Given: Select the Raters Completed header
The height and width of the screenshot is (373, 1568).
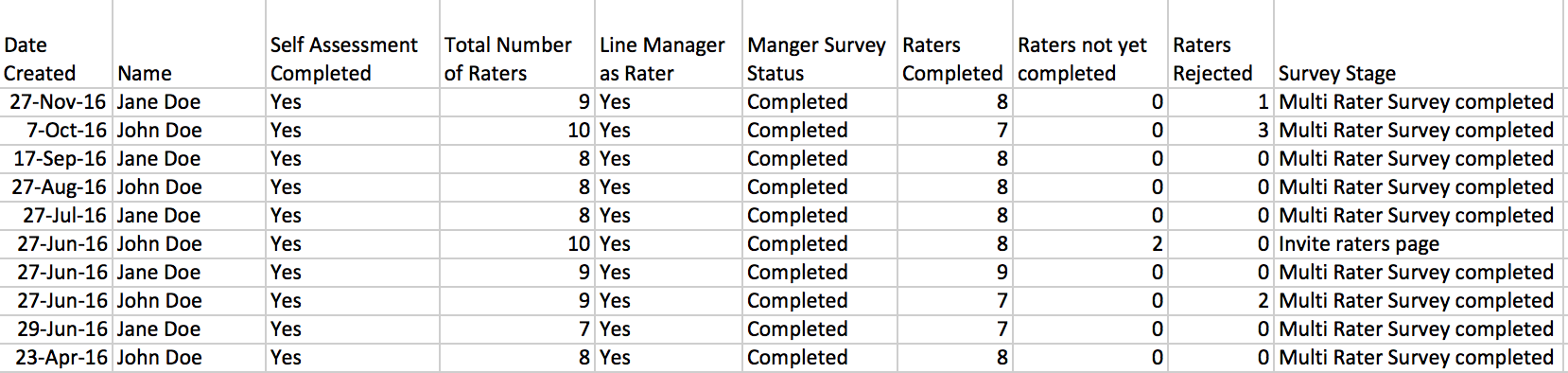Looking at the screenshot, I should tap(955, 44).
